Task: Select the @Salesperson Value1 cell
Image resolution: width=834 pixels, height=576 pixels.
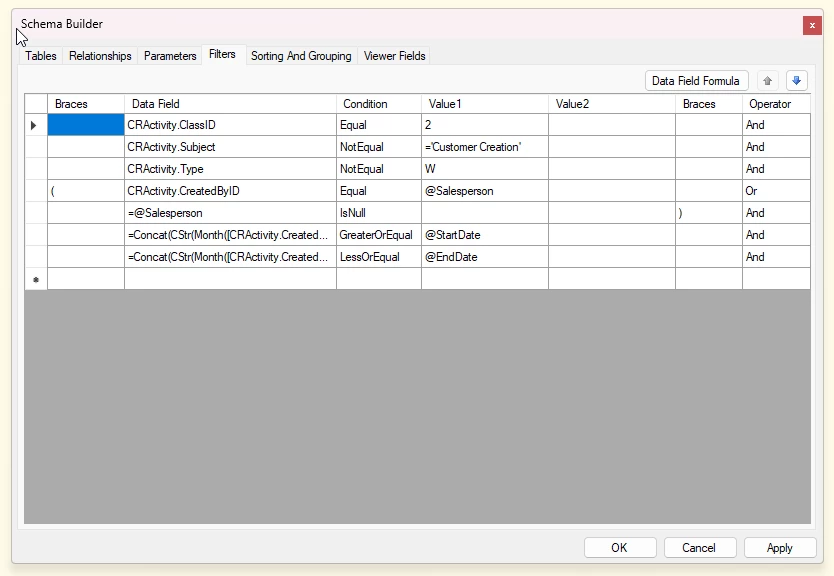Action: (485, 191)
